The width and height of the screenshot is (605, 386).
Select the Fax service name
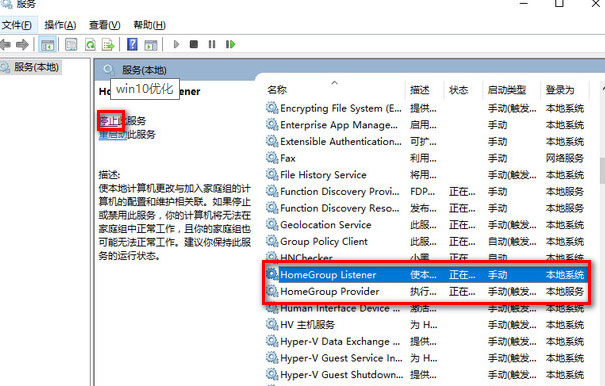tap(288, 158)
